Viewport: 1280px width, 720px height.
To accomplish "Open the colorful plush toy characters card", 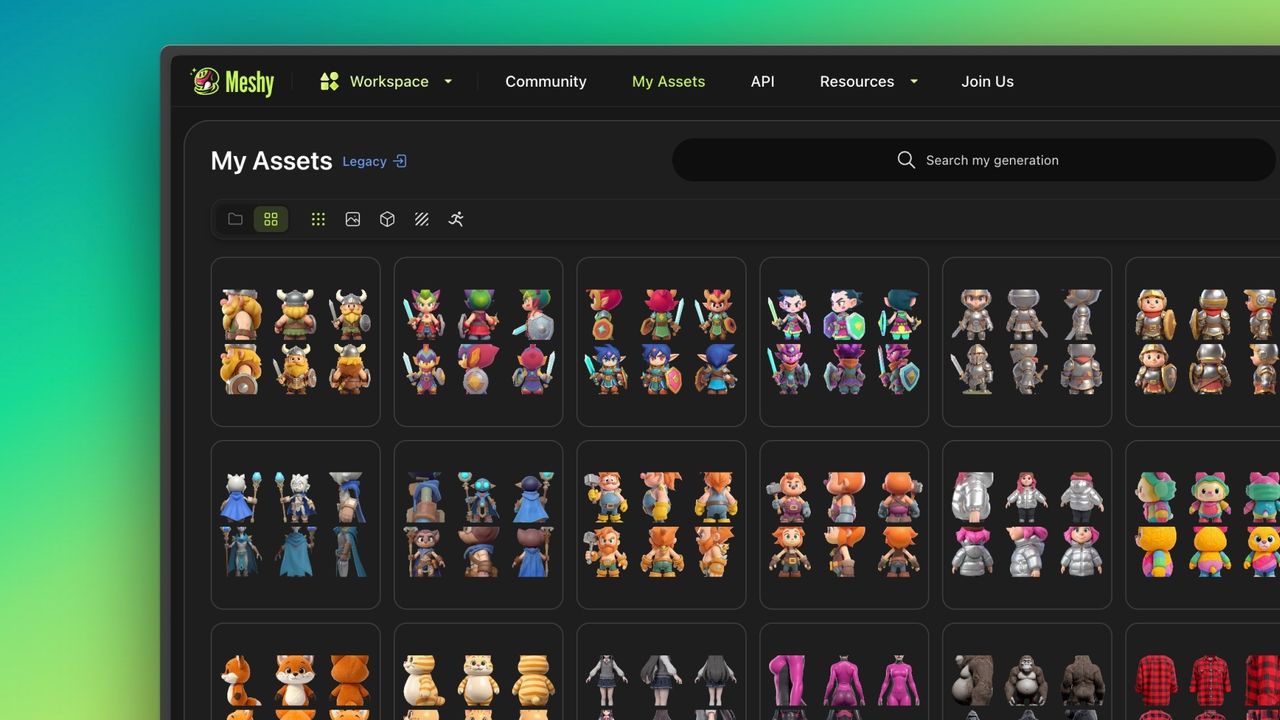I will 1203,525.
